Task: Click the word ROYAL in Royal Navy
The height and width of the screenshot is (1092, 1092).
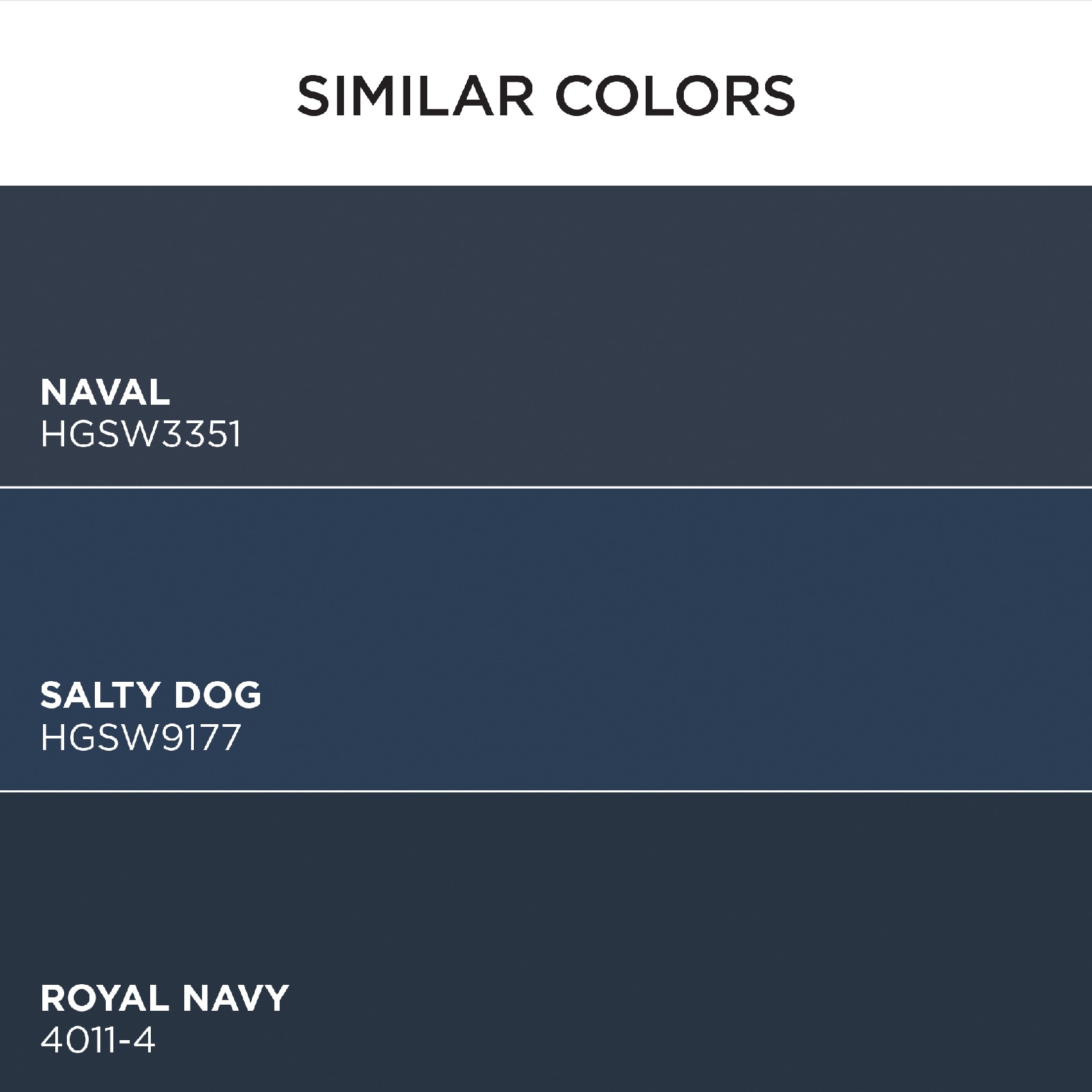Action: 105,998
